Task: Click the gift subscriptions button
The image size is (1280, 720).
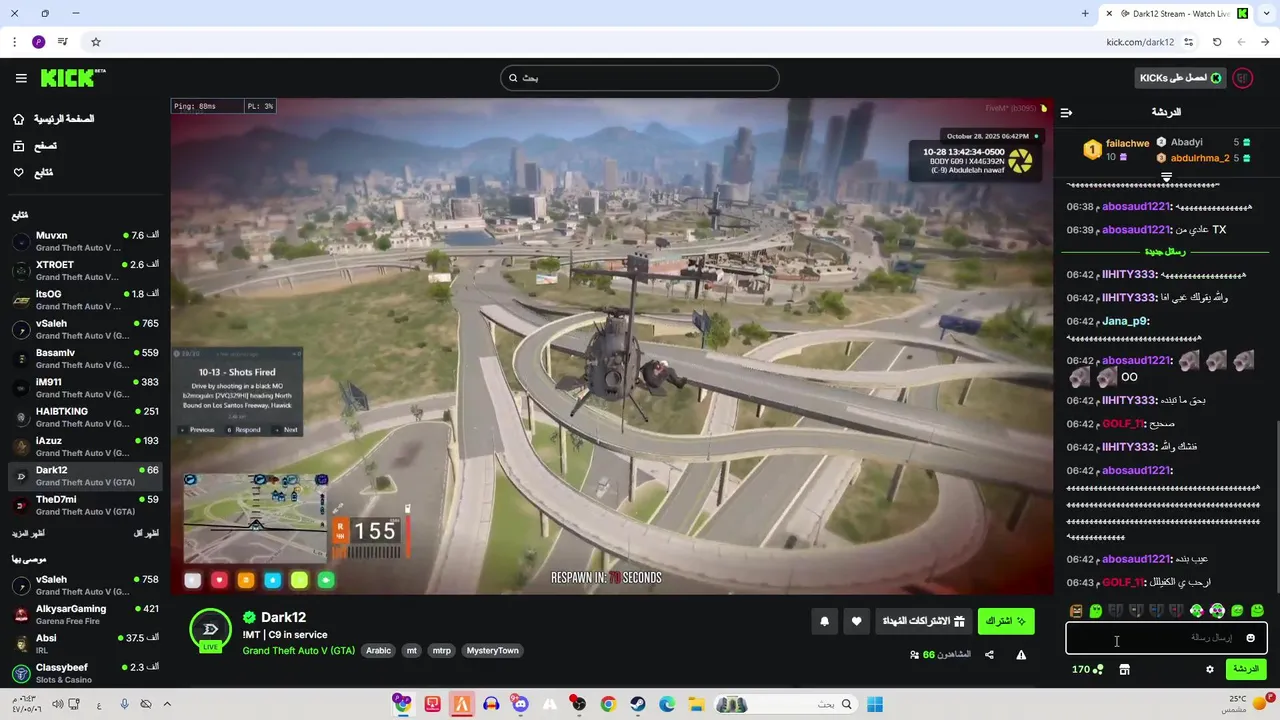Action: pyautogui.click(x=923, y=621)
